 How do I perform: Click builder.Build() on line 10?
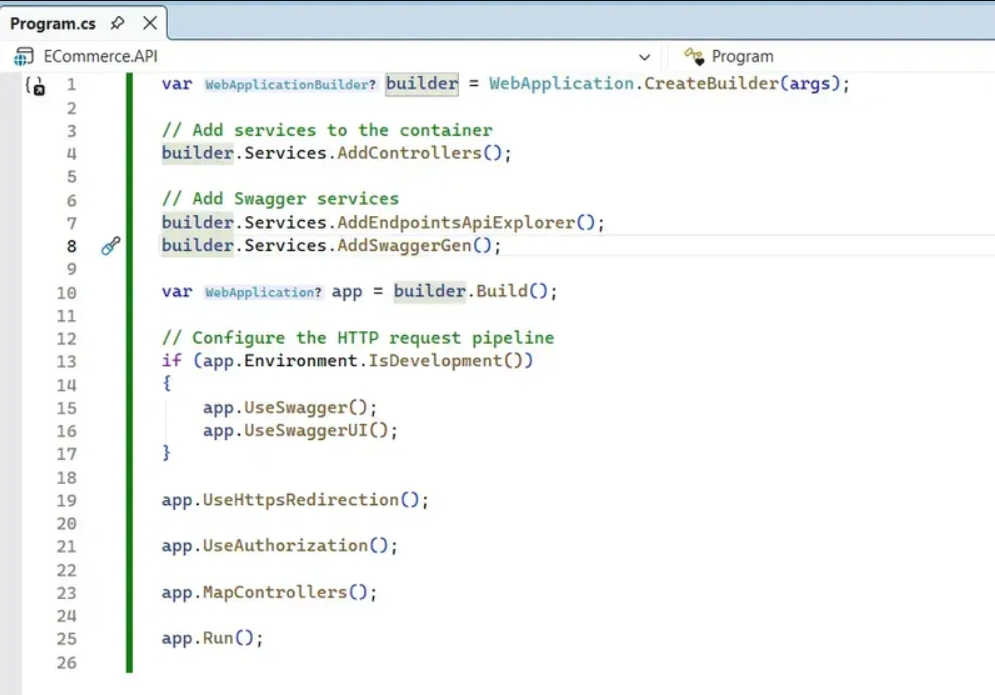click(x=470, y=291)
